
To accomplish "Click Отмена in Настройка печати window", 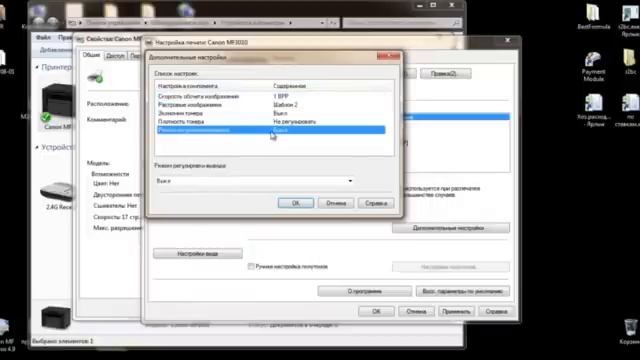I will [x=416, y=311].
